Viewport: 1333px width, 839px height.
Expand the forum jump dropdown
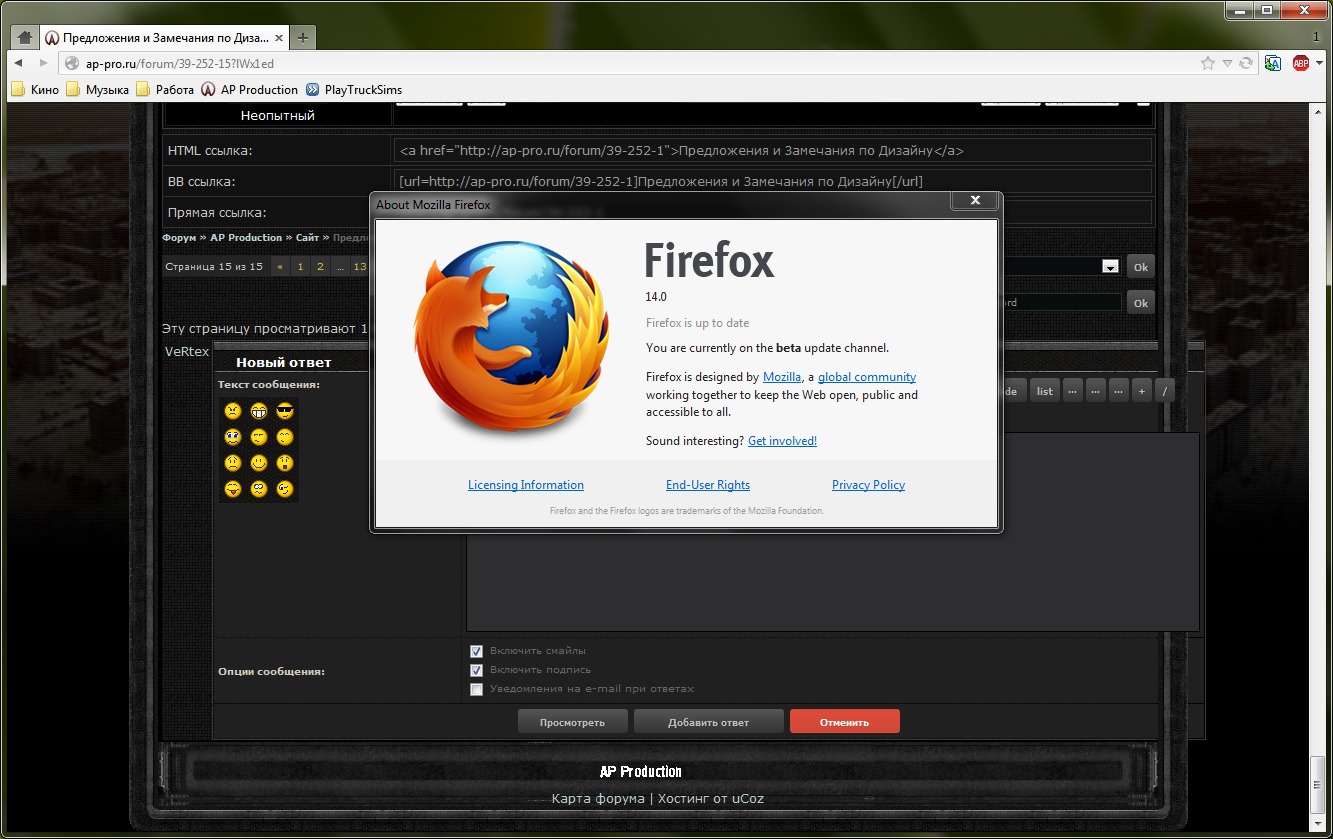pos(1110,267)
